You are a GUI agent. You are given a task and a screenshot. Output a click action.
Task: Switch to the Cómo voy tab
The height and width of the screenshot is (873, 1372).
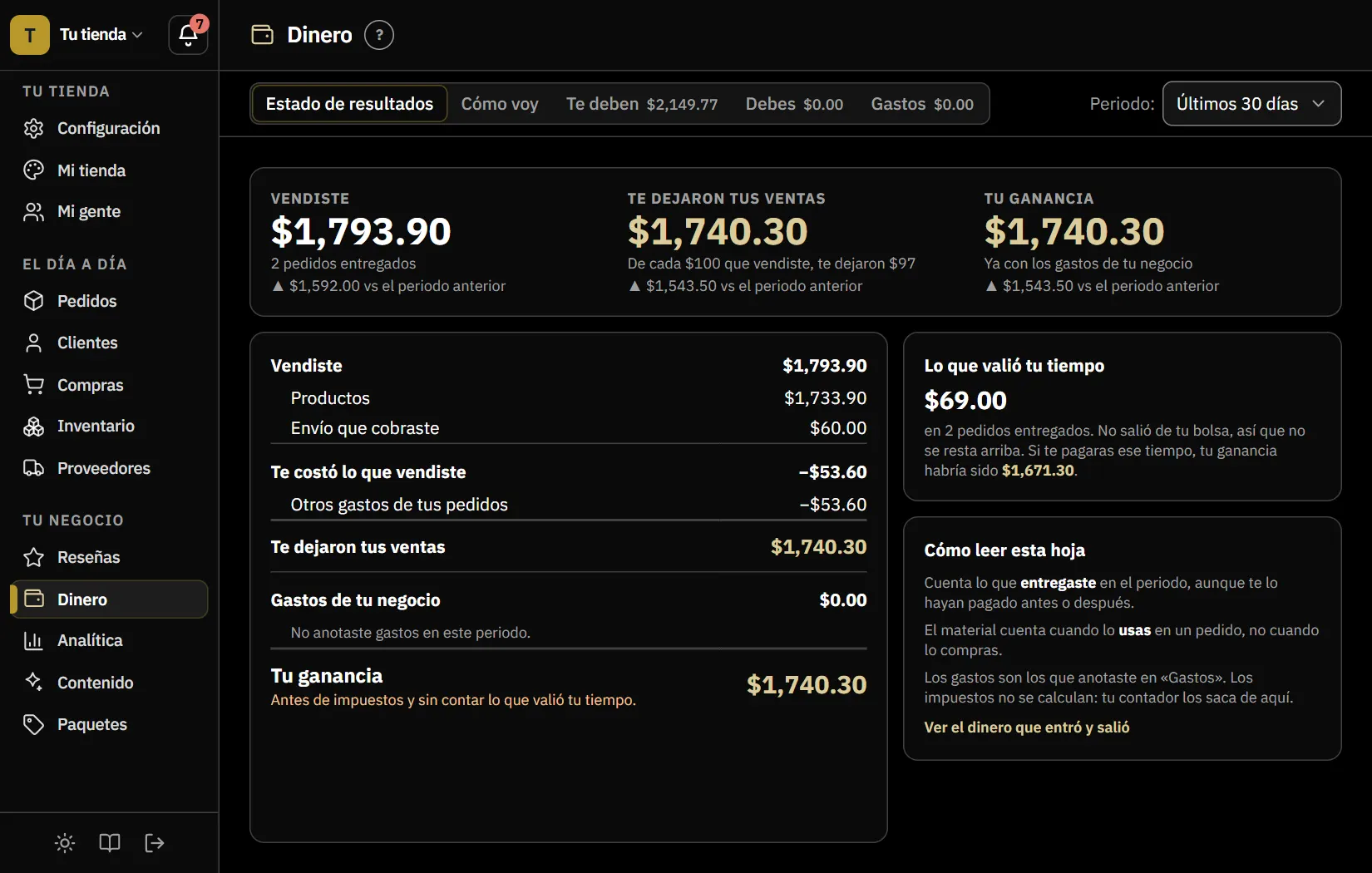pos(500,104)
